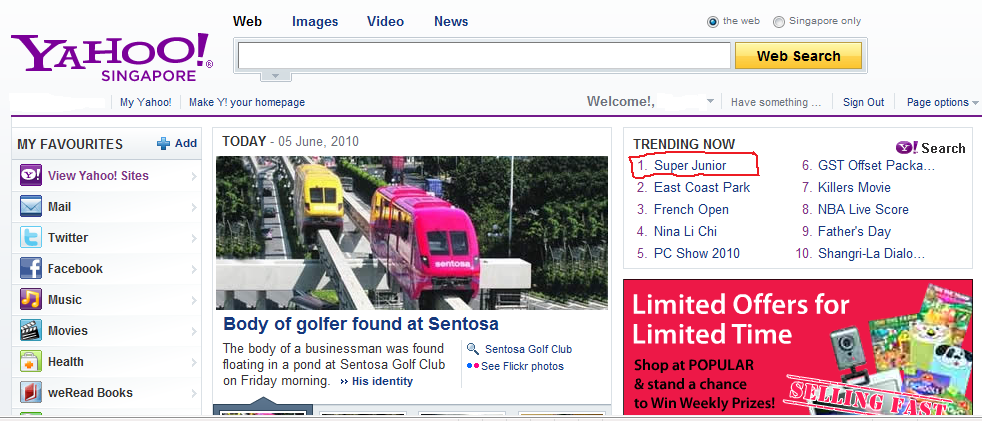Click the View Yahoo! Sites icon

pyautogui.click(x=31, y=176)
